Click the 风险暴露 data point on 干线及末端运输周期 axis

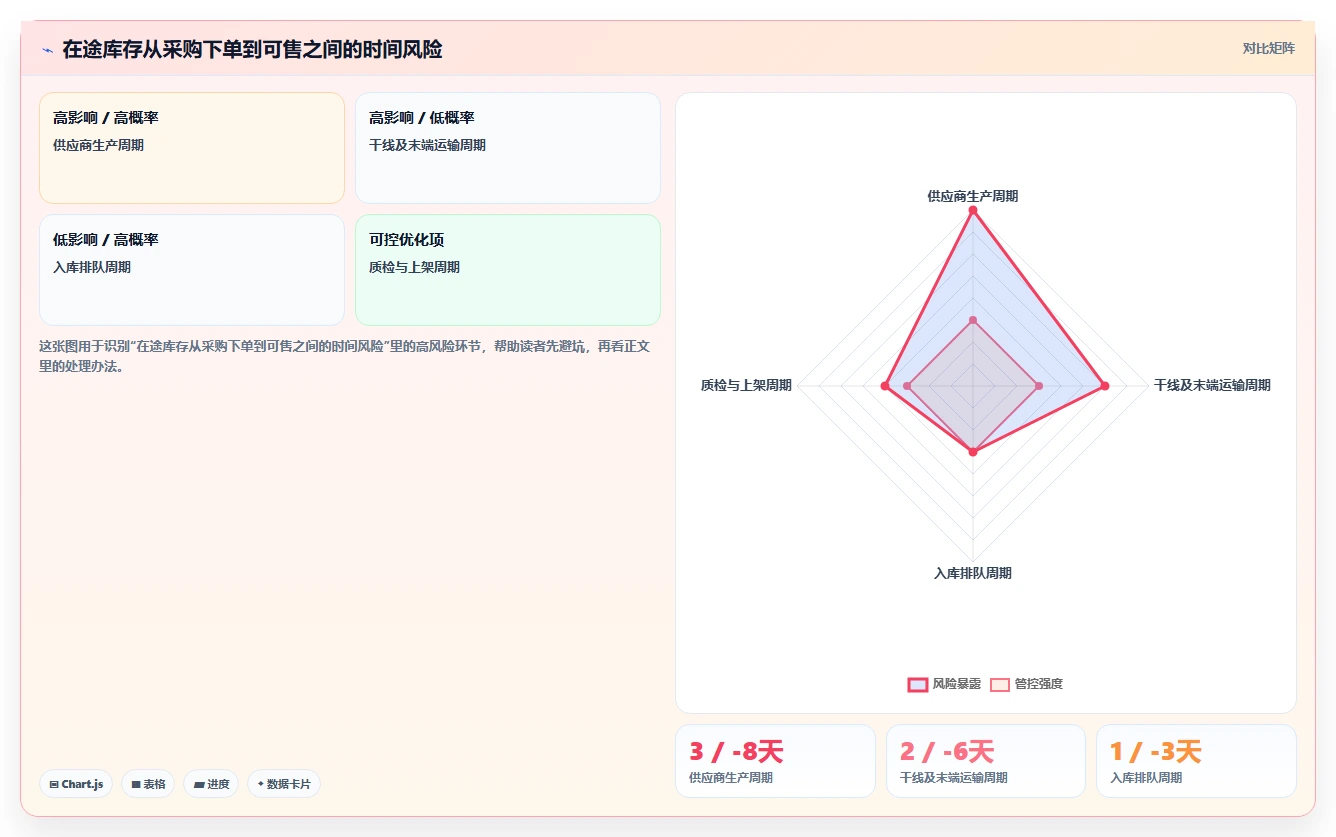[x=1105, y=386]
